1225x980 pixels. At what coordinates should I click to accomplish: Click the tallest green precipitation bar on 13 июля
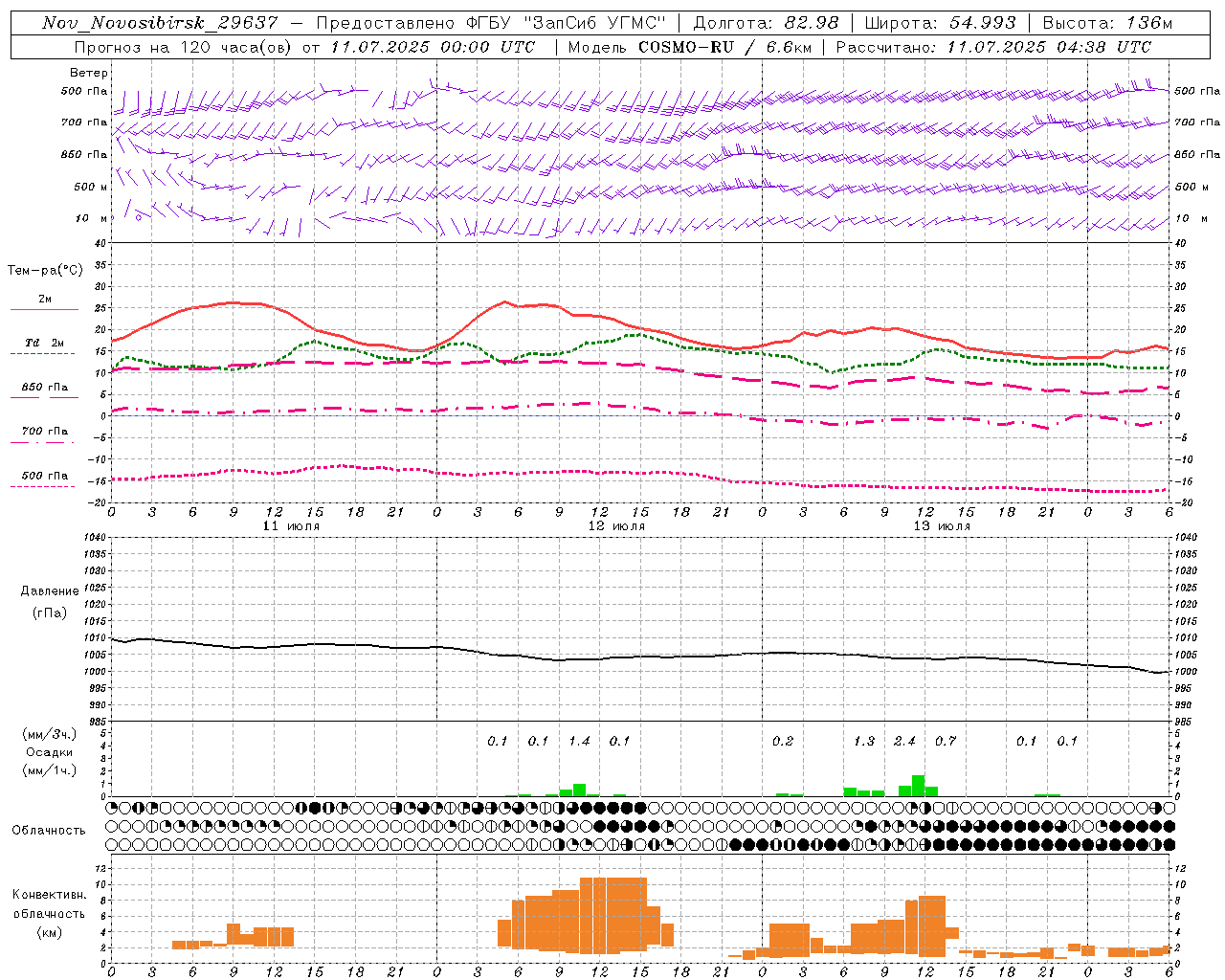pos(918,786)
